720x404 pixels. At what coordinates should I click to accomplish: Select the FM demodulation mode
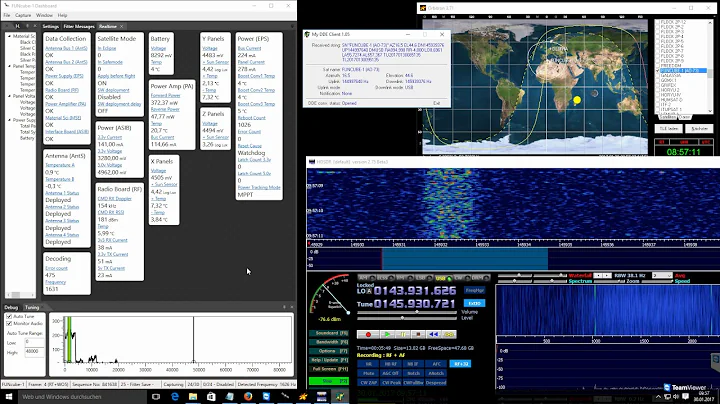(404, 278)
